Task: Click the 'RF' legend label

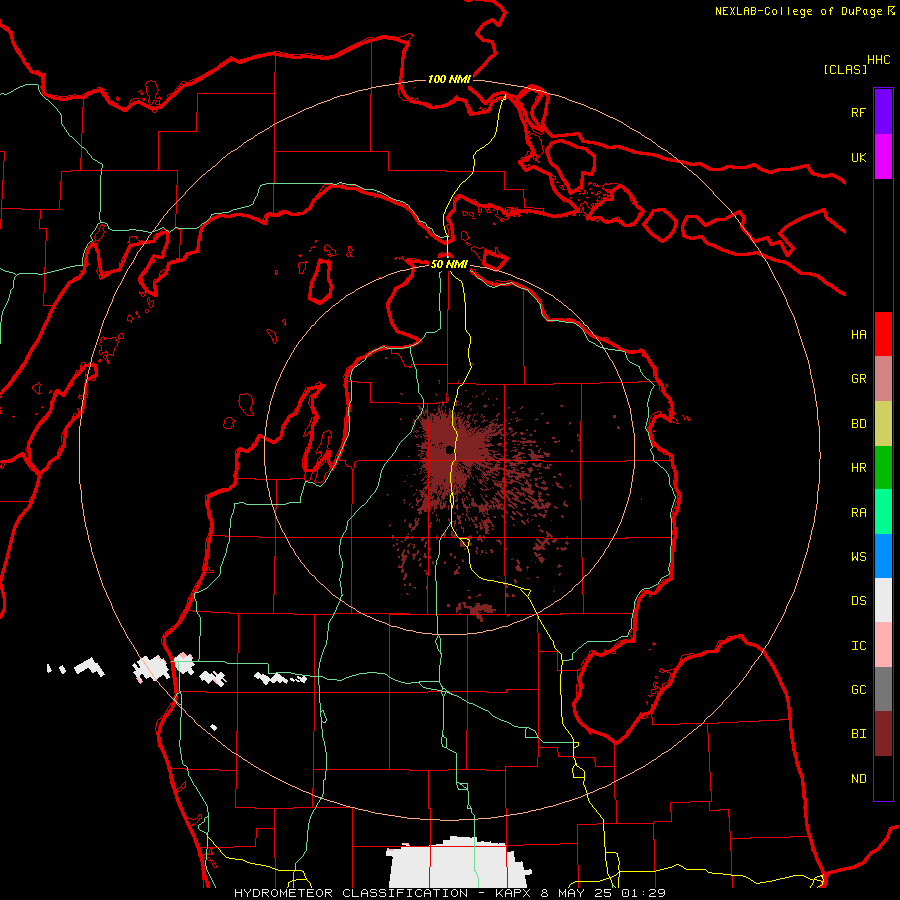Action: (858, 112)
